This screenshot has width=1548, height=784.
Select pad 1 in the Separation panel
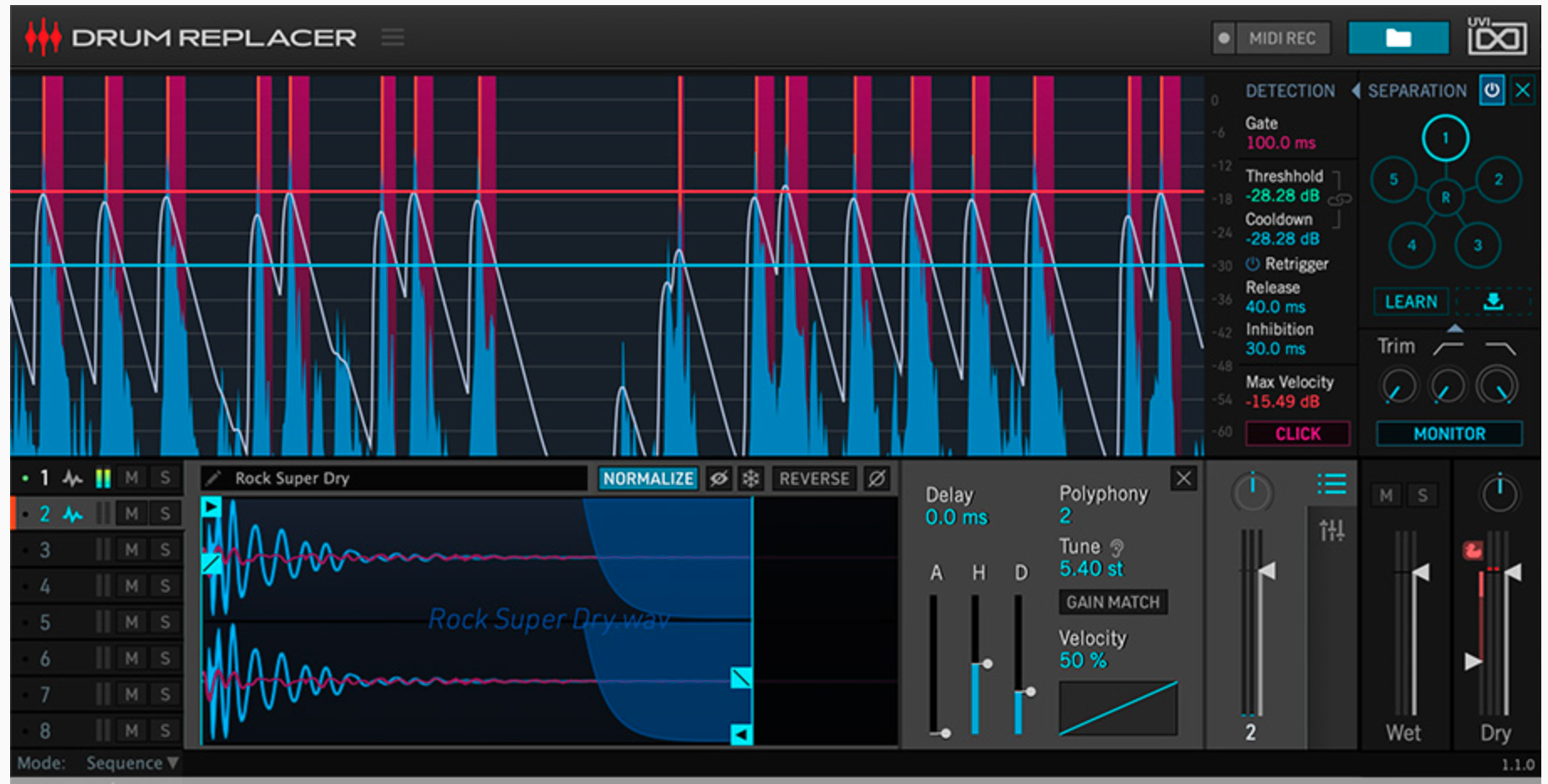pyautogui.click(x=1446, y=137)
